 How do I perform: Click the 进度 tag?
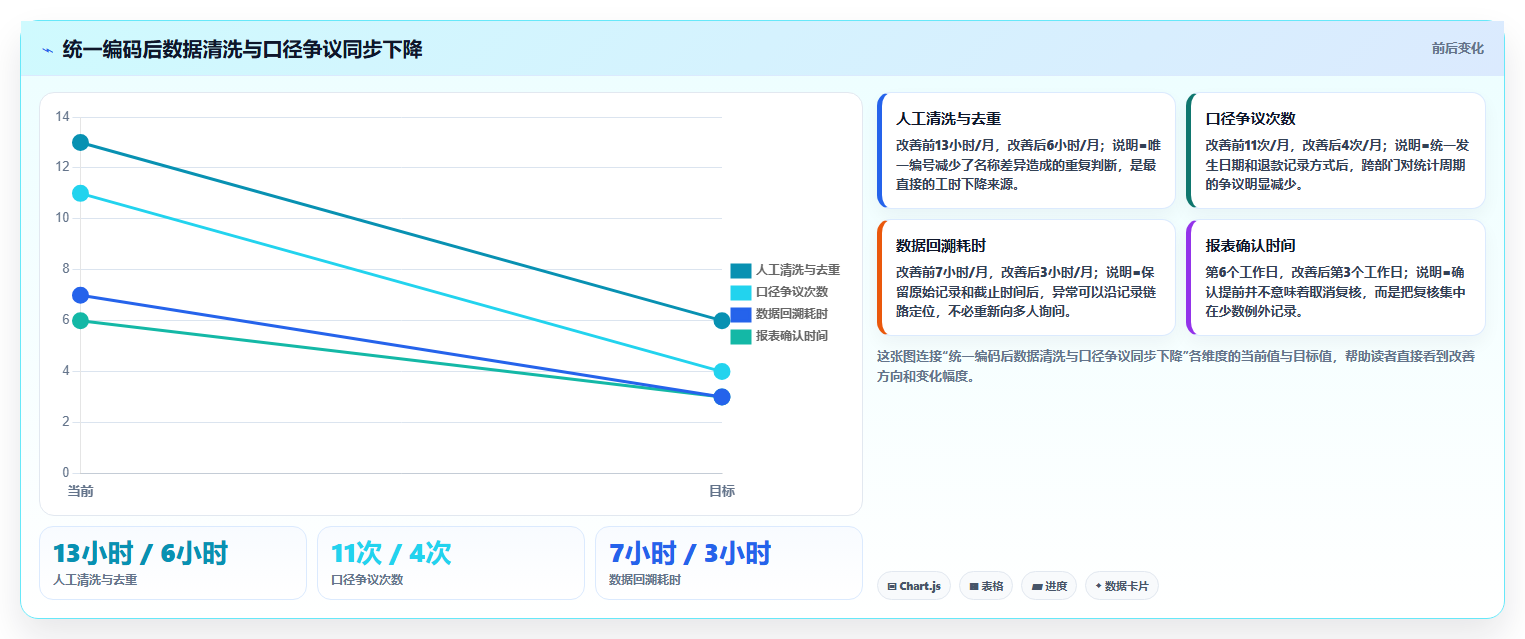[1048, 586]
